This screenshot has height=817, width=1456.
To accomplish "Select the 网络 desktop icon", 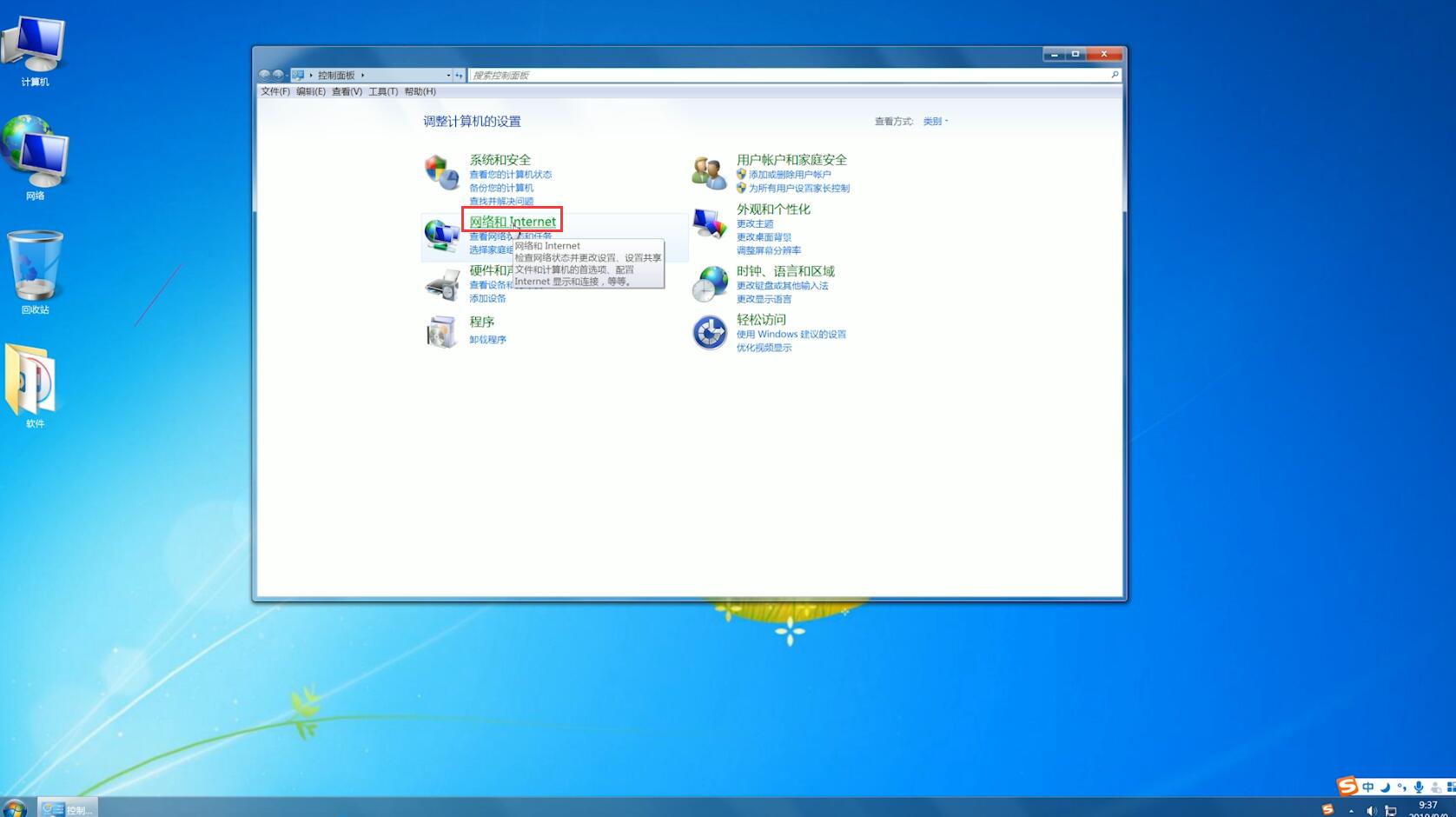I will click(x=35, y=158).
